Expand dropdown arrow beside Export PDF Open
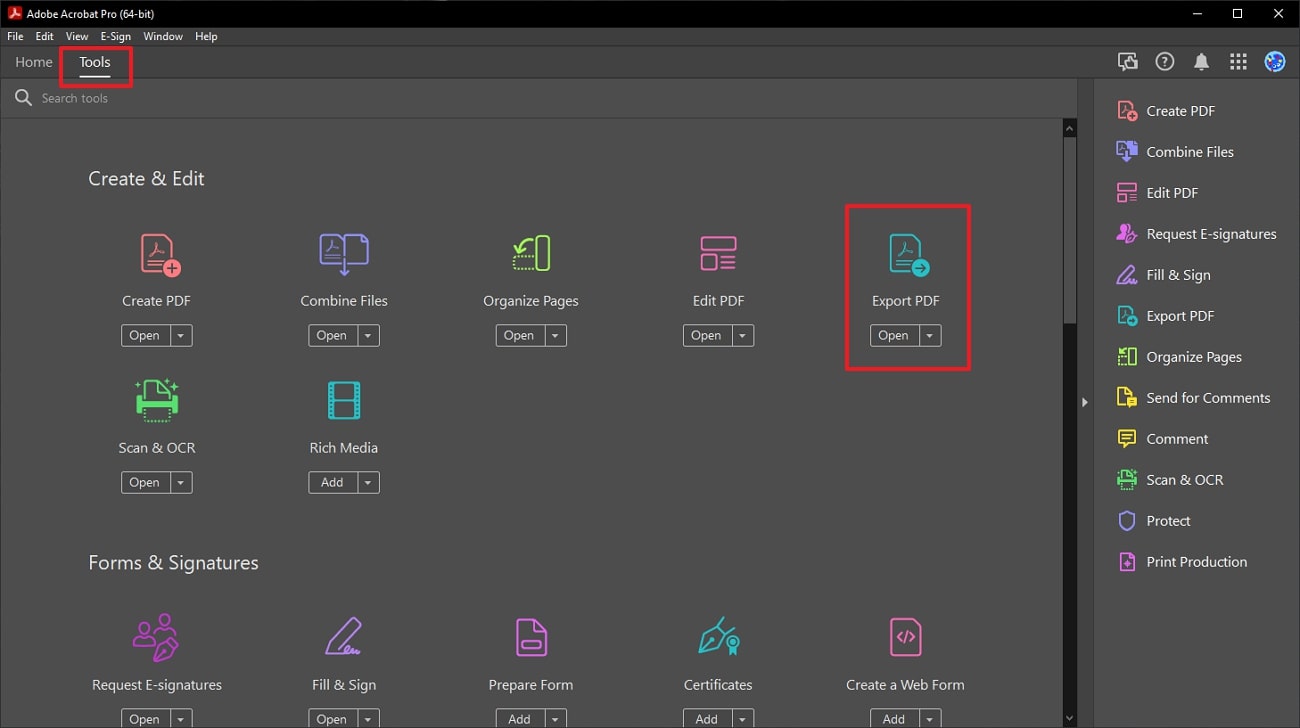1300x728 pixels. [930, 336]
